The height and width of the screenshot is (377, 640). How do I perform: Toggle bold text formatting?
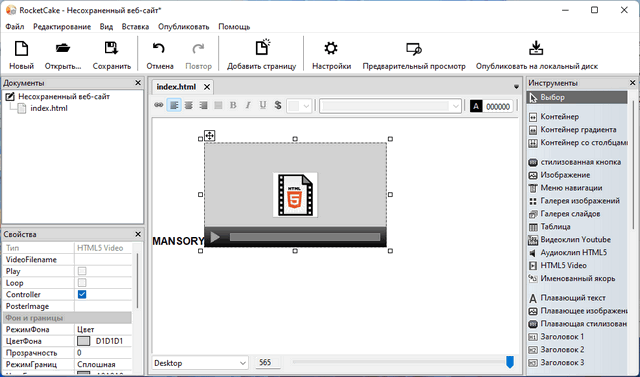pyautogui.click(x=233, y=106)
